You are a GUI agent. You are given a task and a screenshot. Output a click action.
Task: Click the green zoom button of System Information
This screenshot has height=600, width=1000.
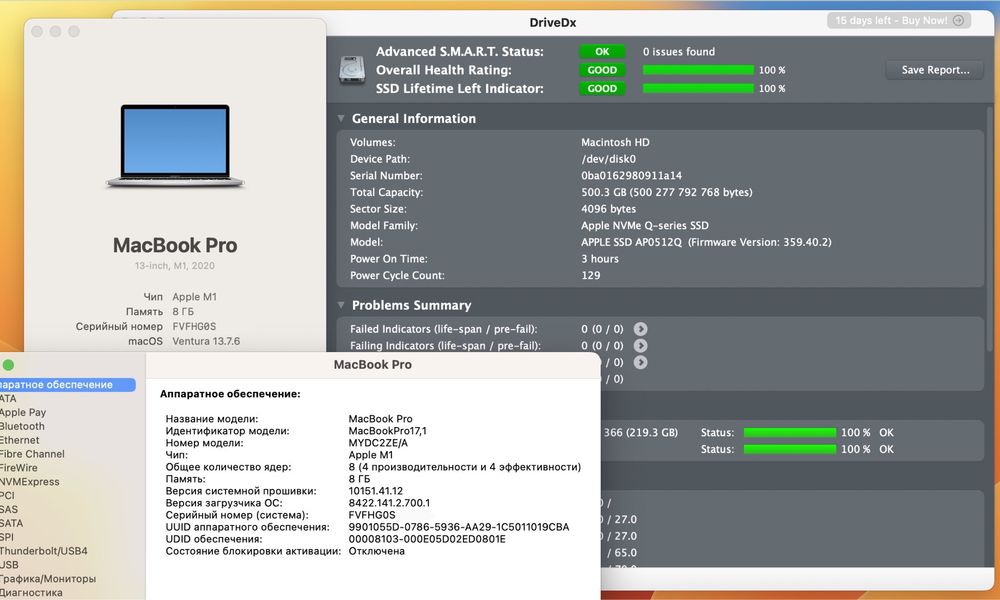click(8, 365)
